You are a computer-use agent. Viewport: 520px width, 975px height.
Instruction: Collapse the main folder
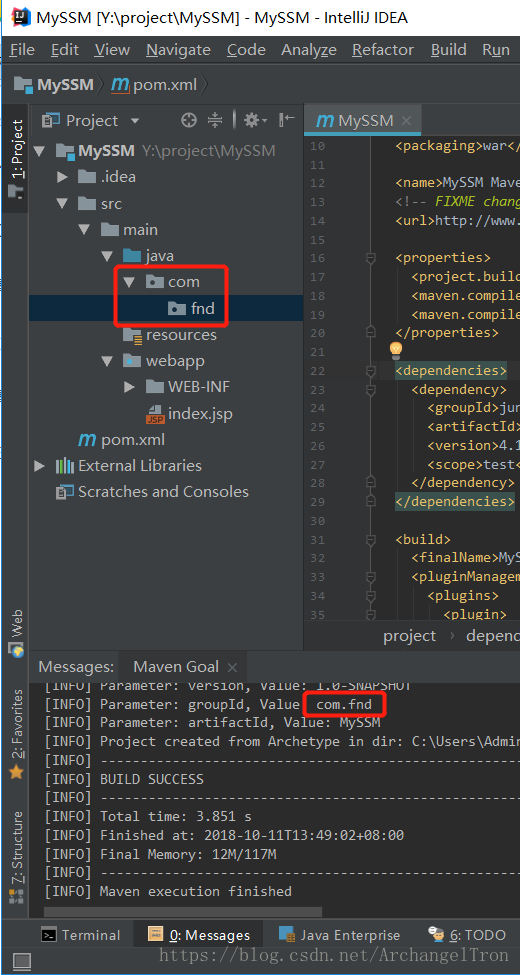(x=85, y=229)
